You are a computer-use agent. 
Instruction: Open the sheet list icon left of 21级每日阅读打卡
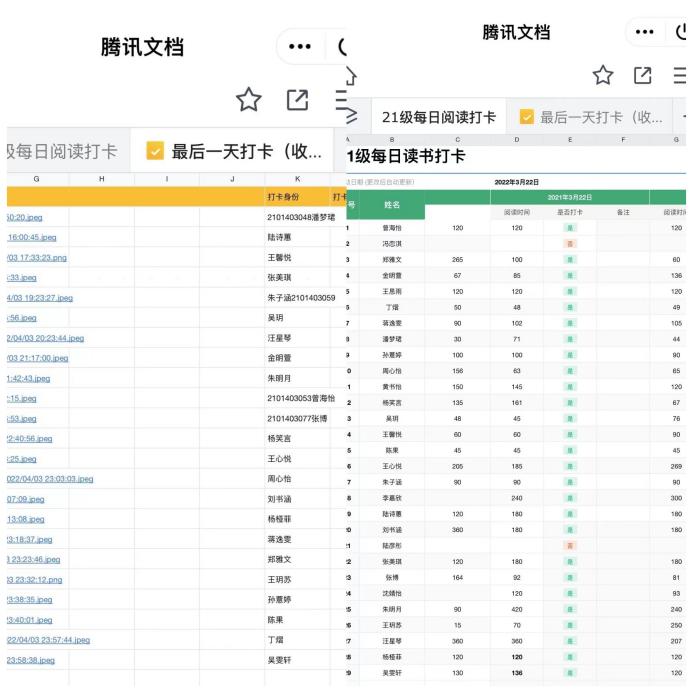point(352,117)
